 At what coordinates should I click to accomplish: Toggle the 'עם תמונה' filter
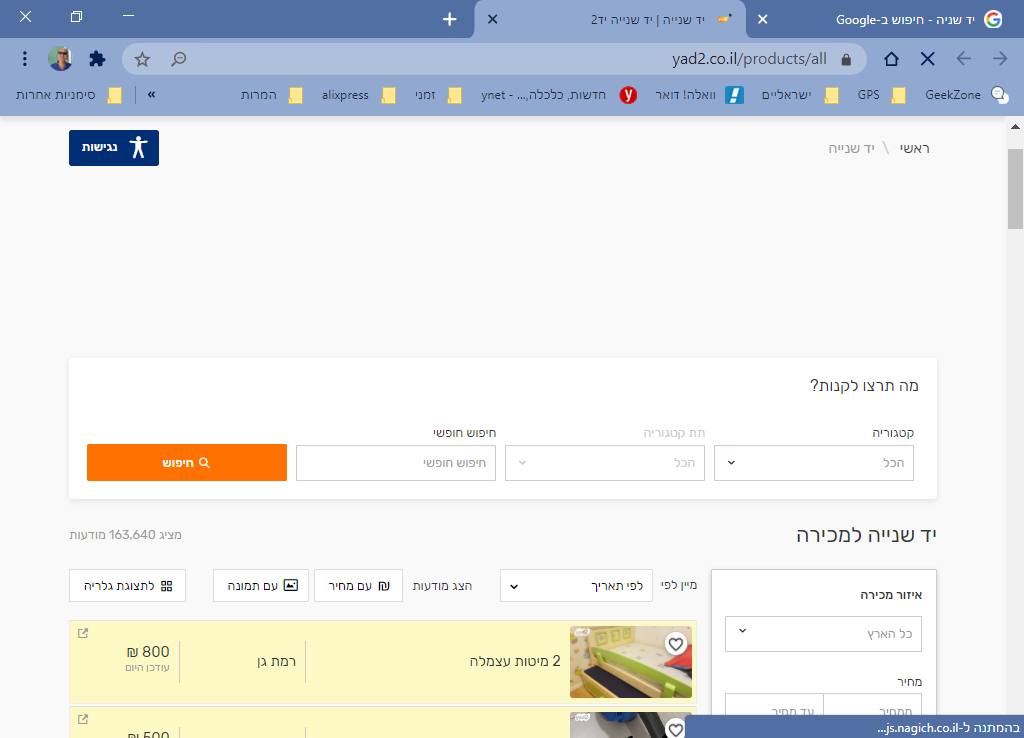coord(260,586)
